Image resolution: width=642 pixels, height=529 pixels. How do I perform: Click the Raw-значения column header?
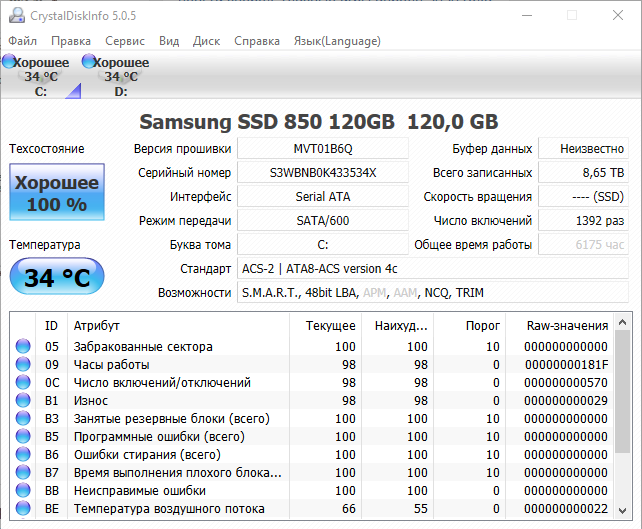[x=560, y=326]
